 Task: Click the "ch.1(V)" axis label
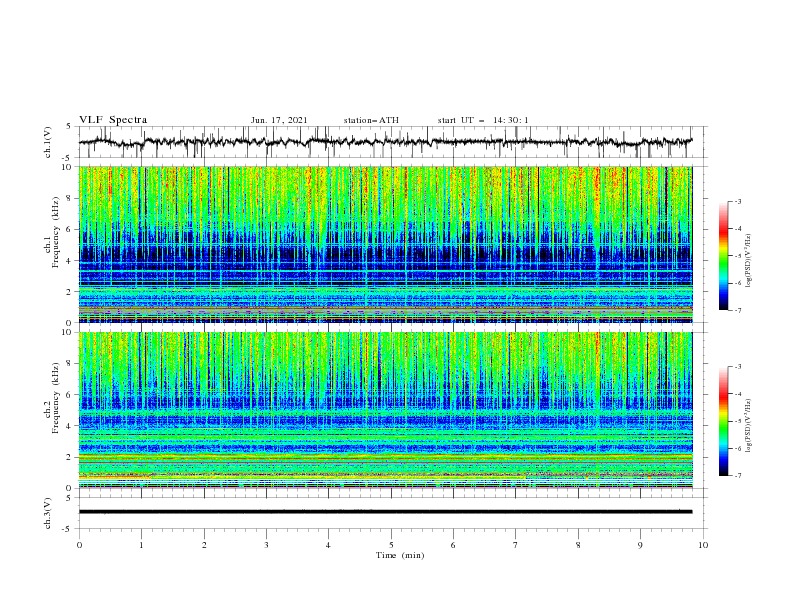pyautogui.click(x=48, y=142)
